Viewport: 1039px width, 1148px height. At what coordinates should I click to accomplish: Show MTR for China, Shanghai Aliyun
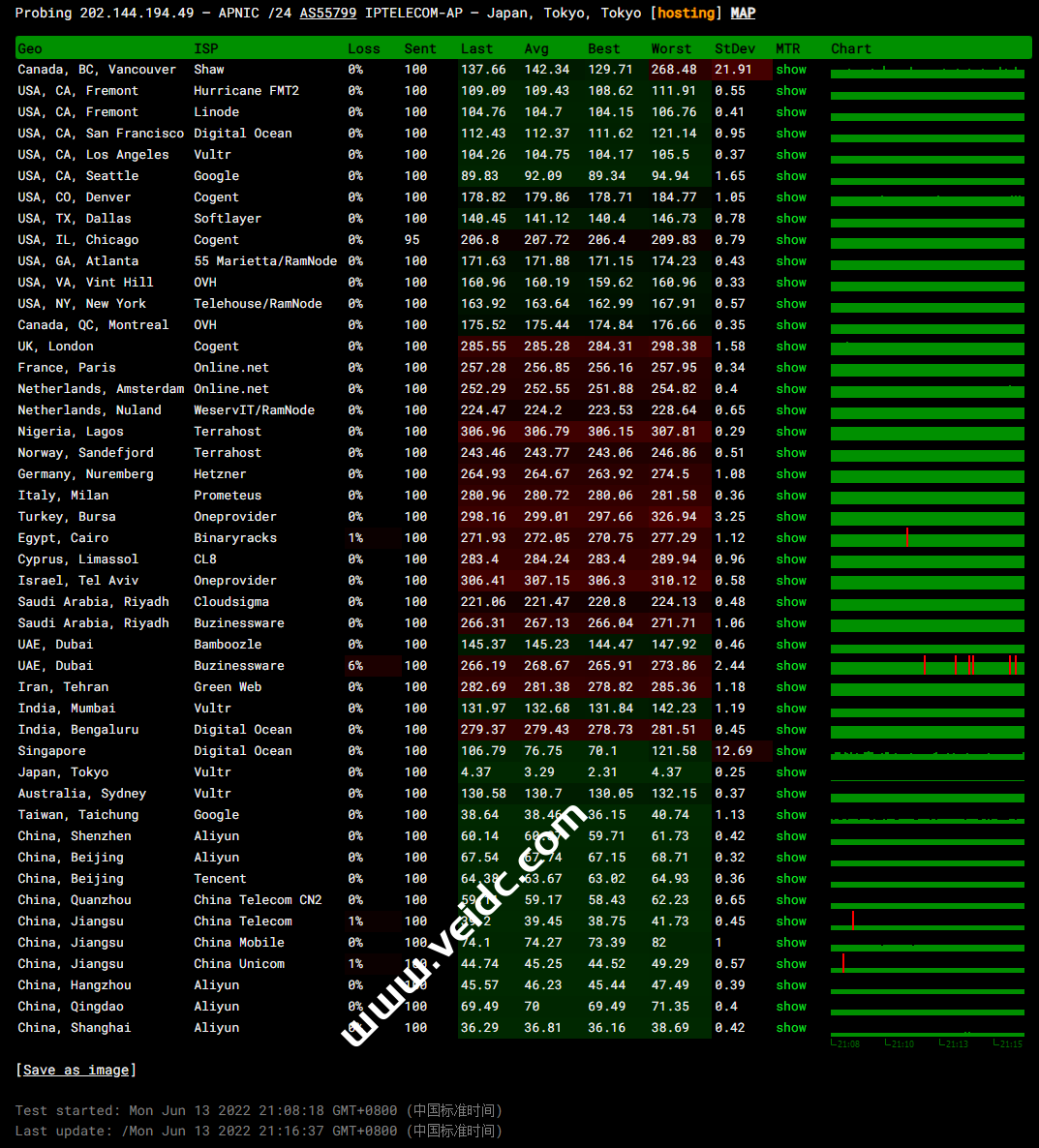pos(791,1027)
